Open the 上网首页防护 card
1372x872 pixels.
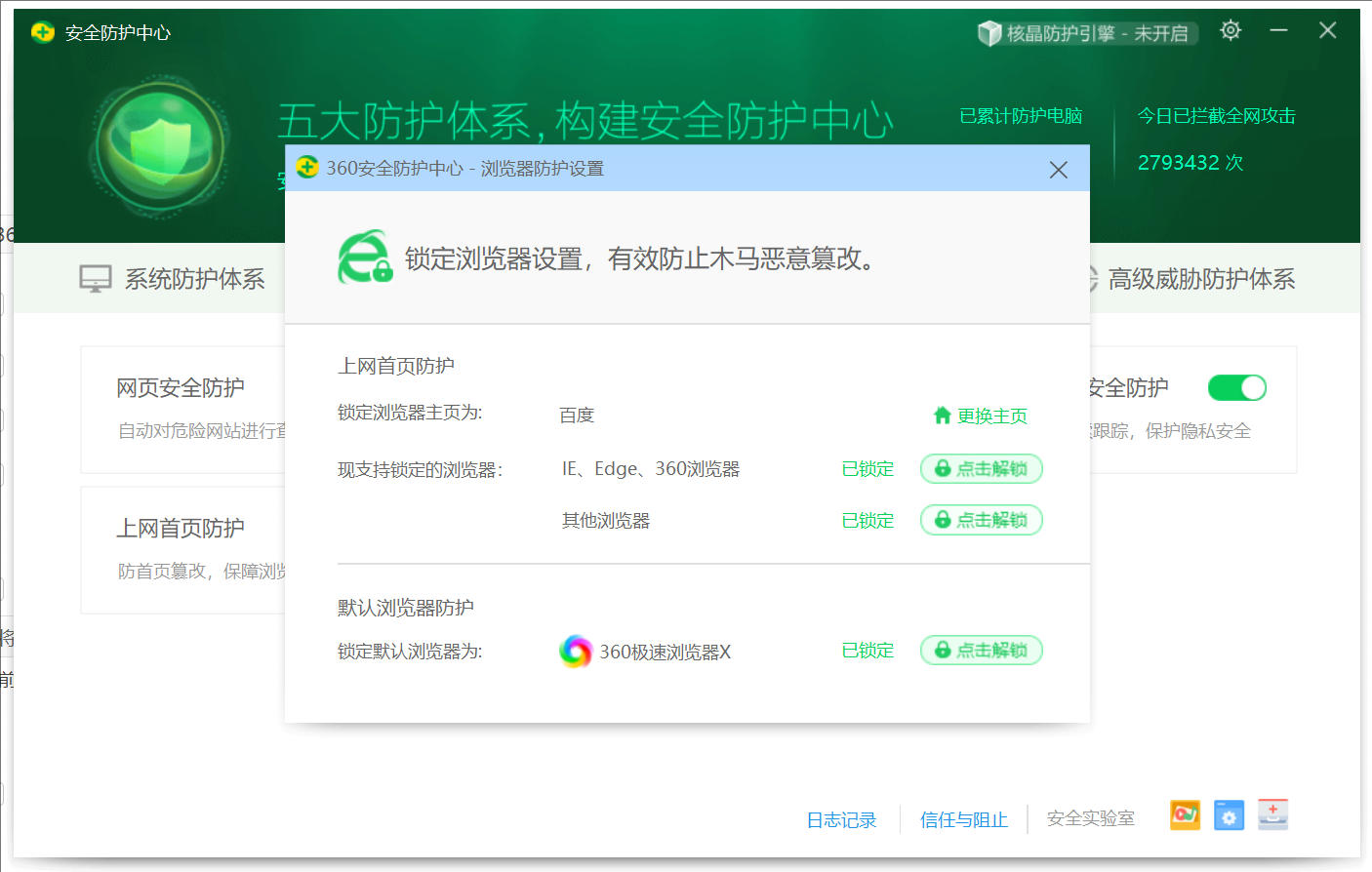click(182, 550)
